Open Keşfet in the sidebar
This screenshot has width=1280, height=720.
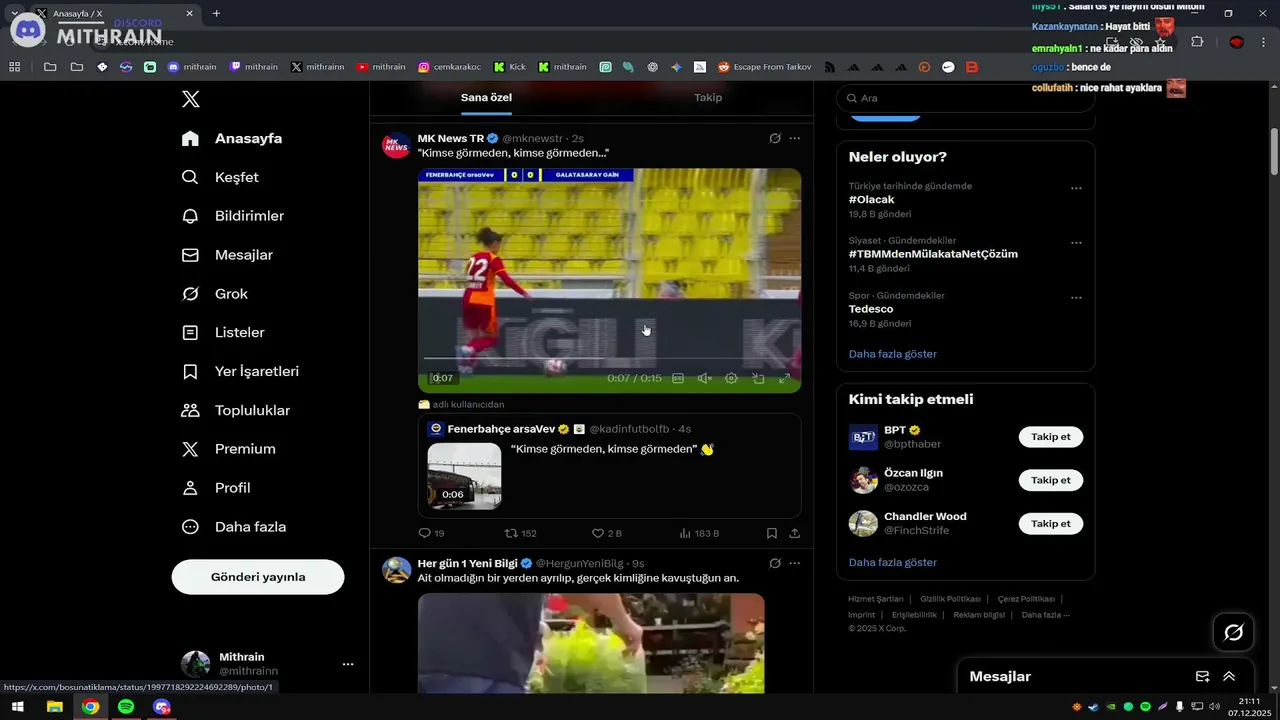[x=220, y=177]
